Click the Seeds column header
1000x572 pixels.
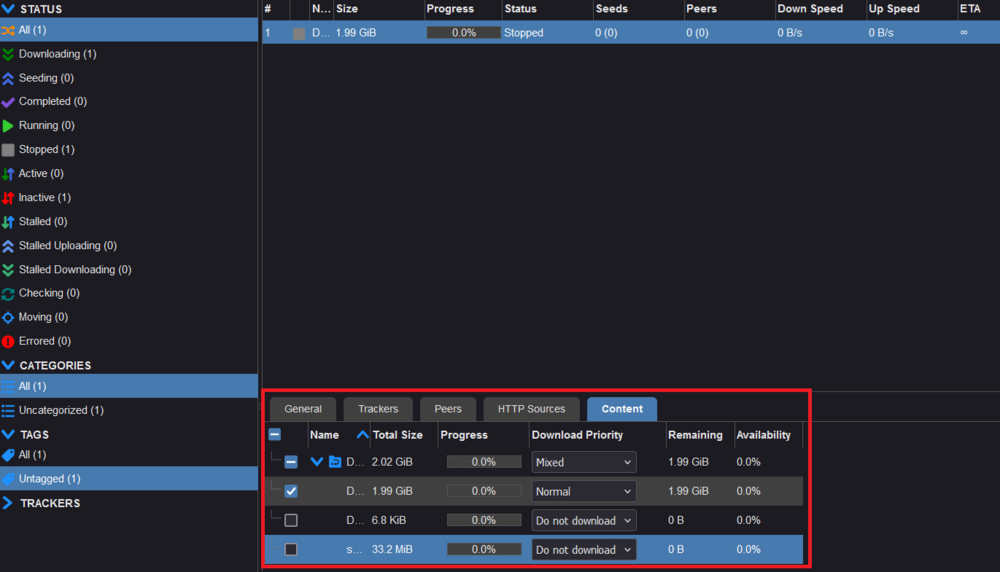[x=638, y=9]
